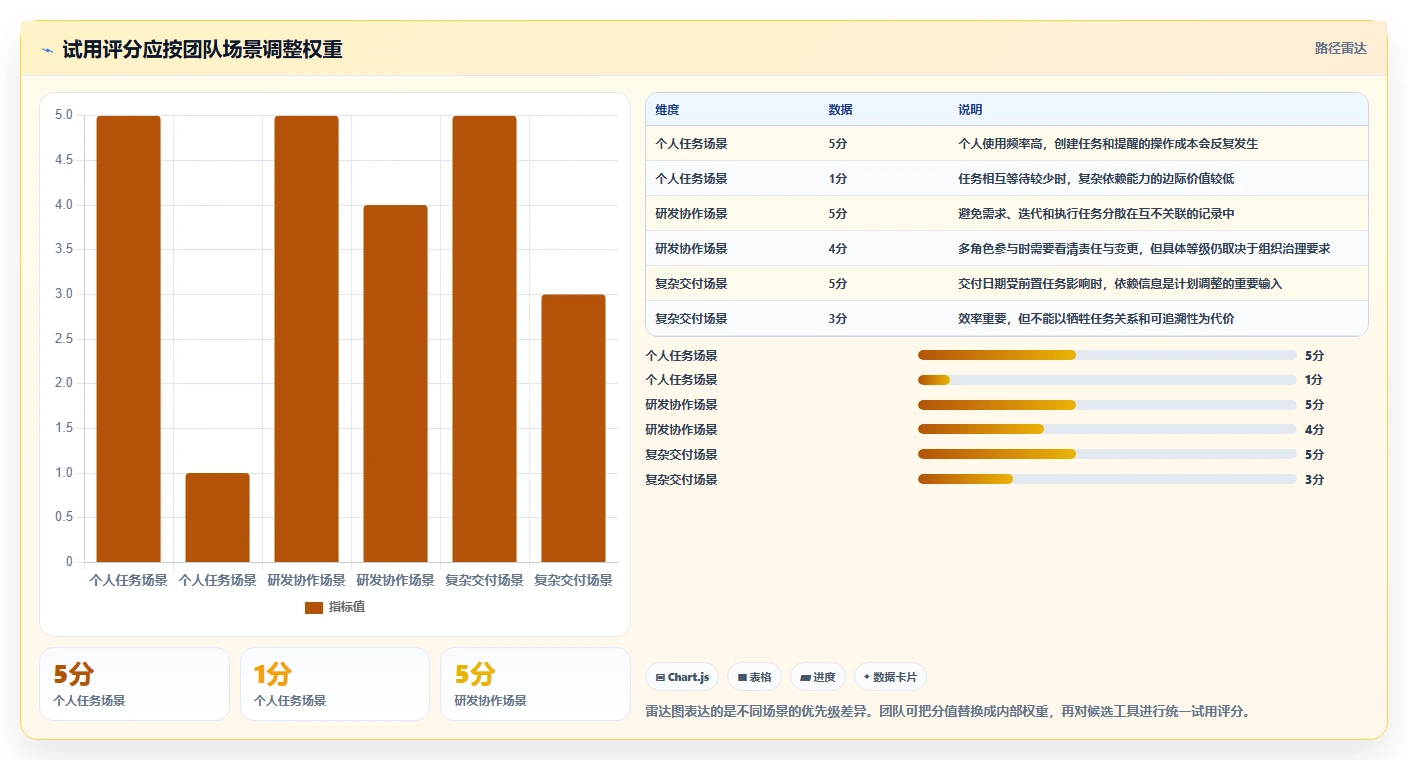Click the 进度 chip
The width and height of the screenshot is (1408, 760).
pos(818,677)
